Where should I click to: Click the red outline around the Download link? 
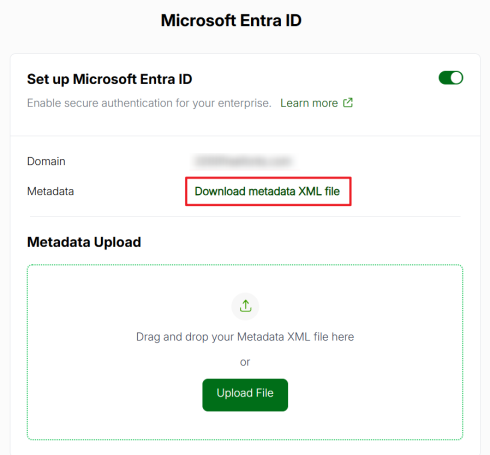pos(268,178)
